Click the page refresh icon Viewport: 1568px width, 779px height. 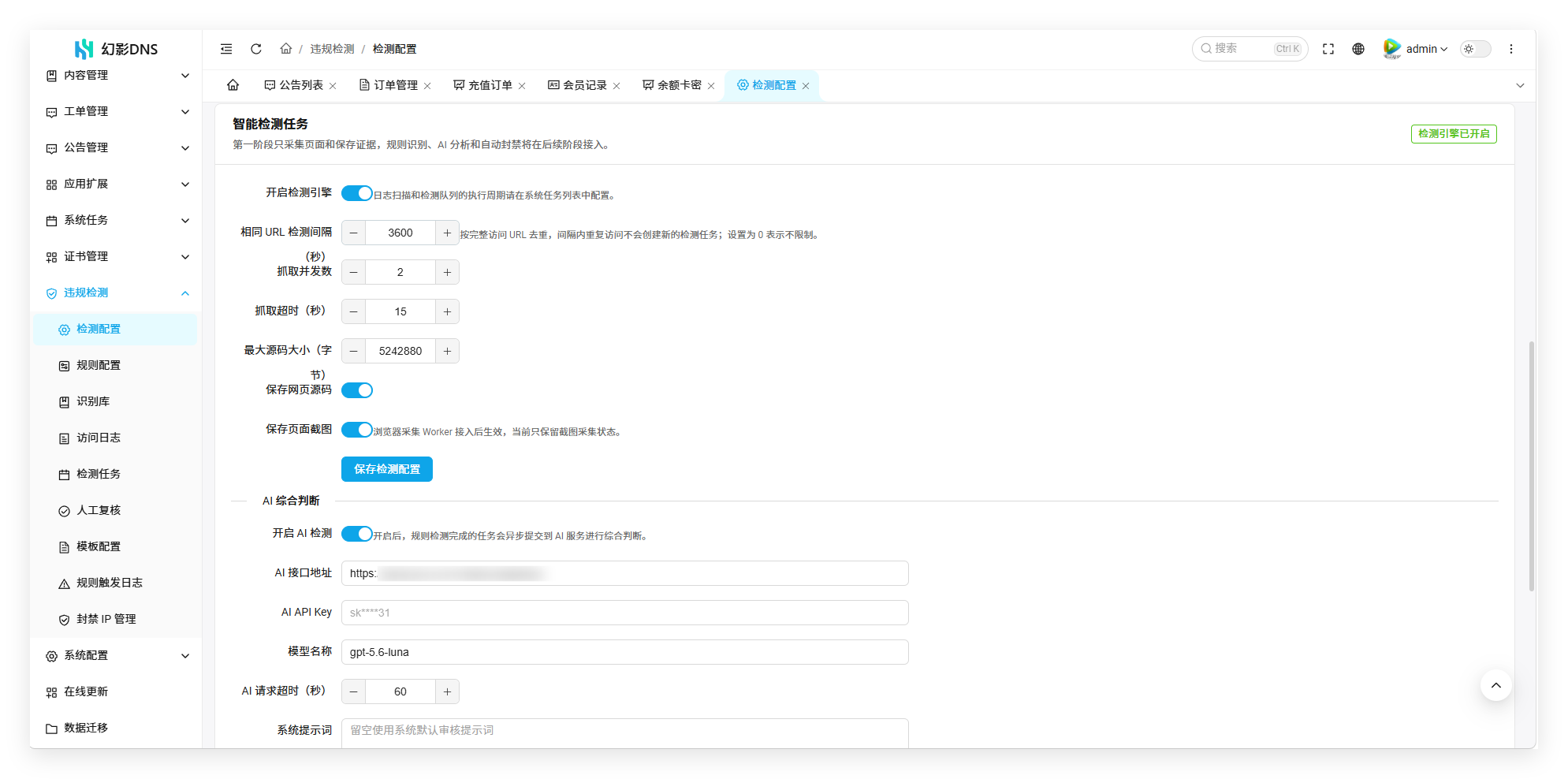(x=256, y=49)
